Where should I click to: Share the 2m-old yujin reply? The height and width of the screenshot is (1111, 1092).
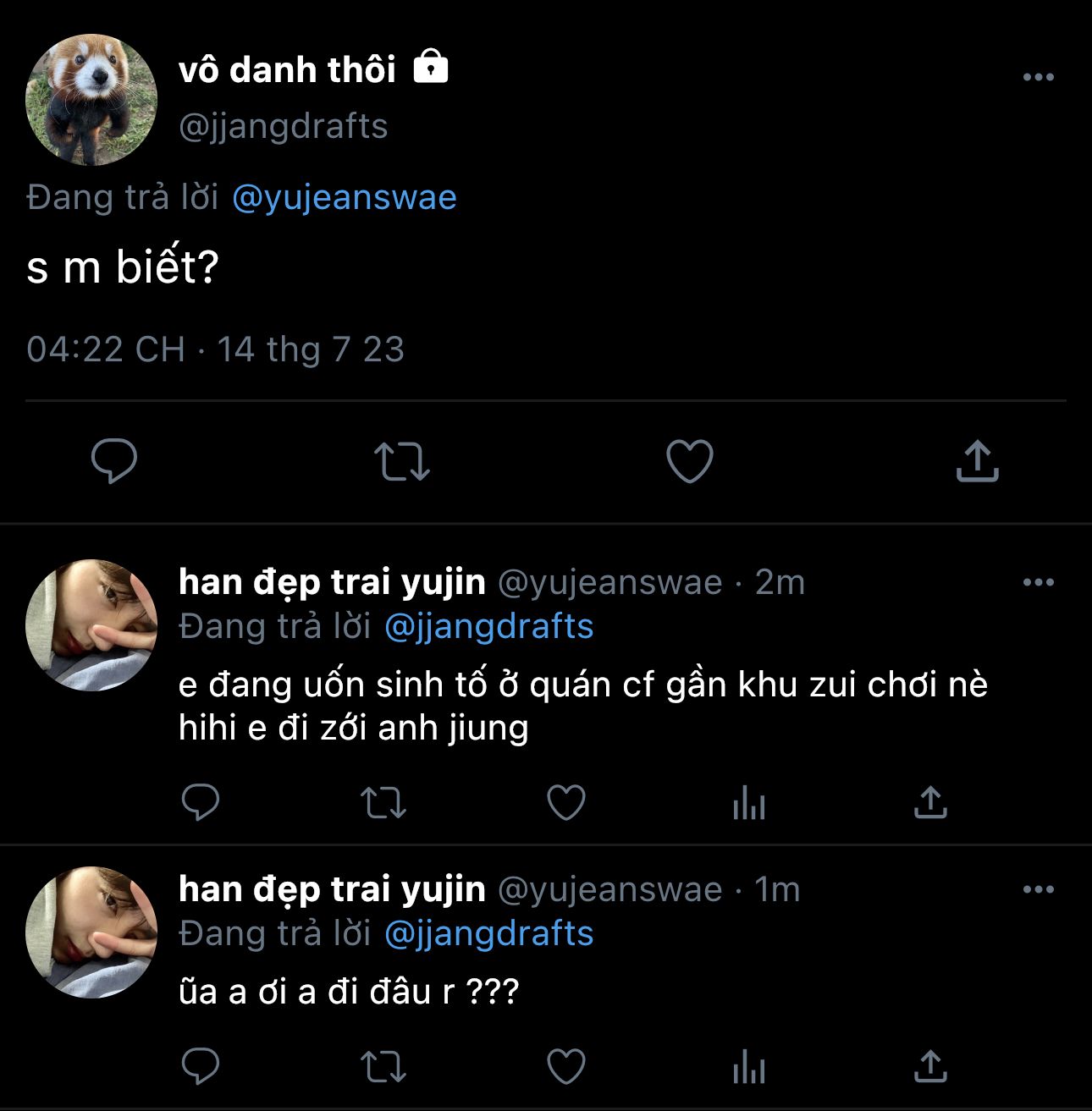(x=930, y=802)
